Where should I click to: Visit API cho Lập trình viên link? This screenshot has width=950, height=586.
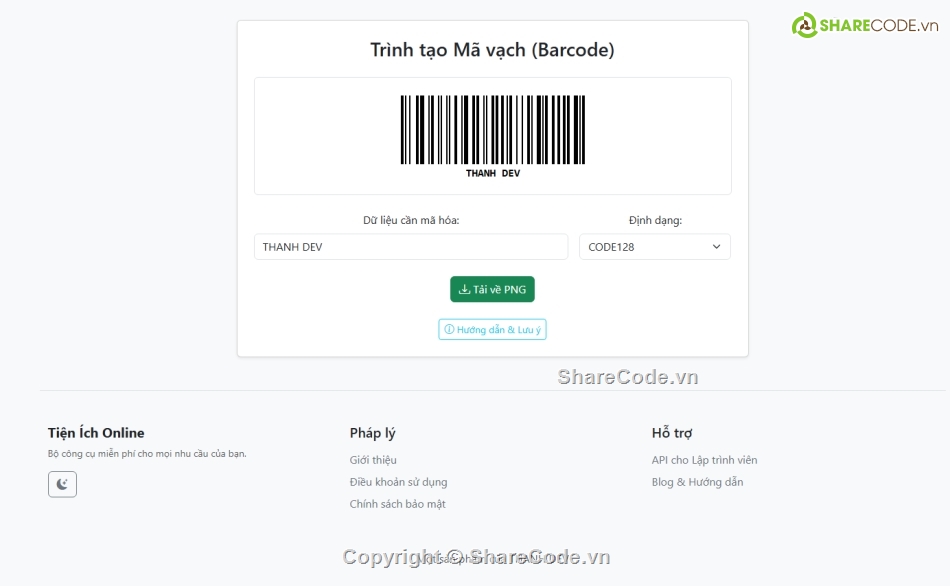click(x=704, y=460)
